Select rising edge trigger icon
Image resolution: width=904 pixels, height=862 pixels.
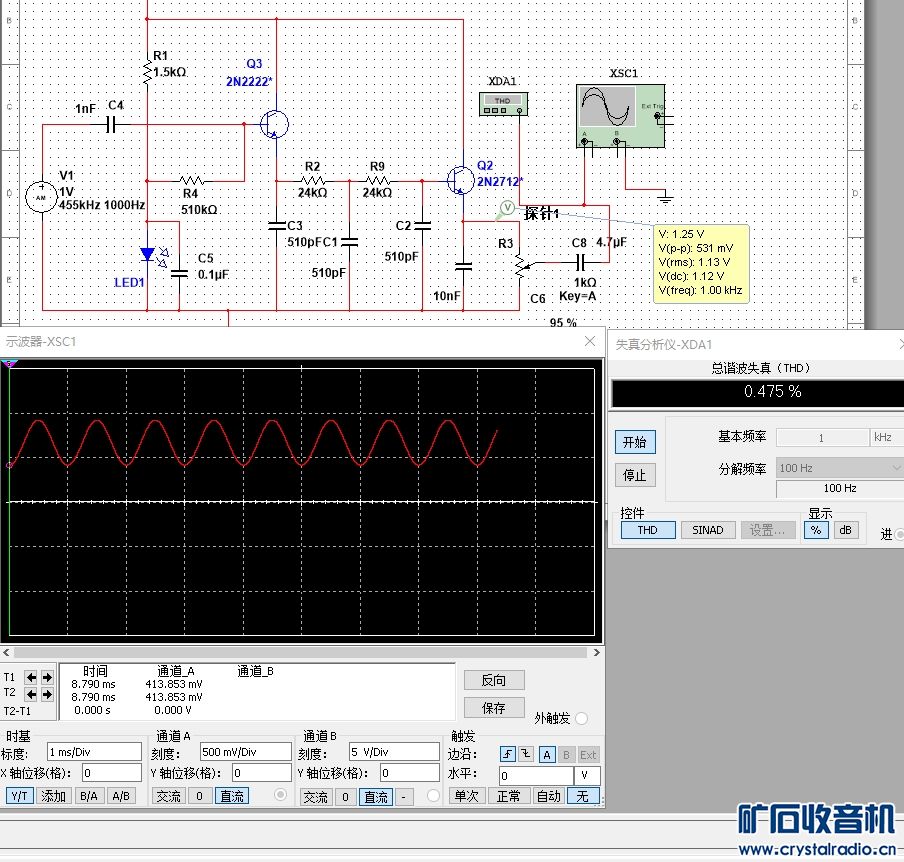(507, 755)
